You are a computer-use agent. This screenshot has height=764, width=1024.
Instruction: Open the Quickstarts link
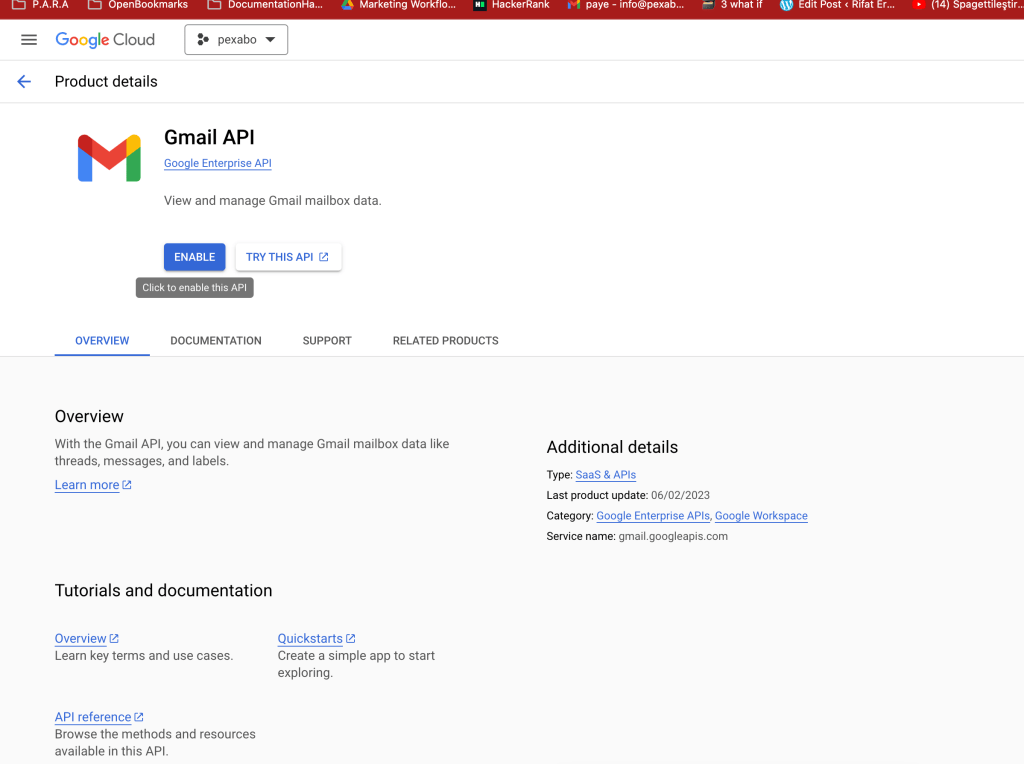[x=310, y=639]
